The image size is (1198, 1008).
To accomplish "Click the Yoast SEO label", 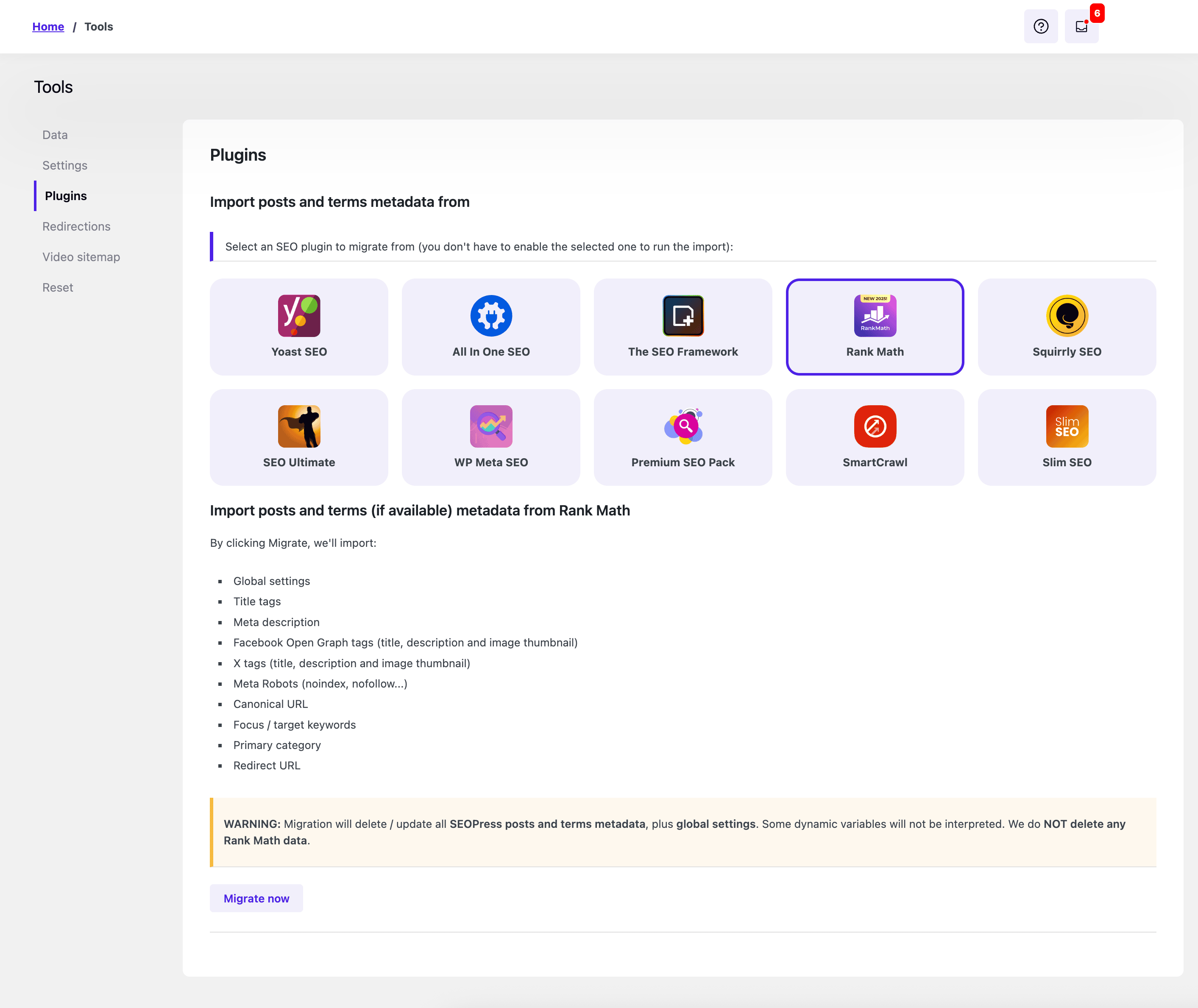I will pos(299,352).
